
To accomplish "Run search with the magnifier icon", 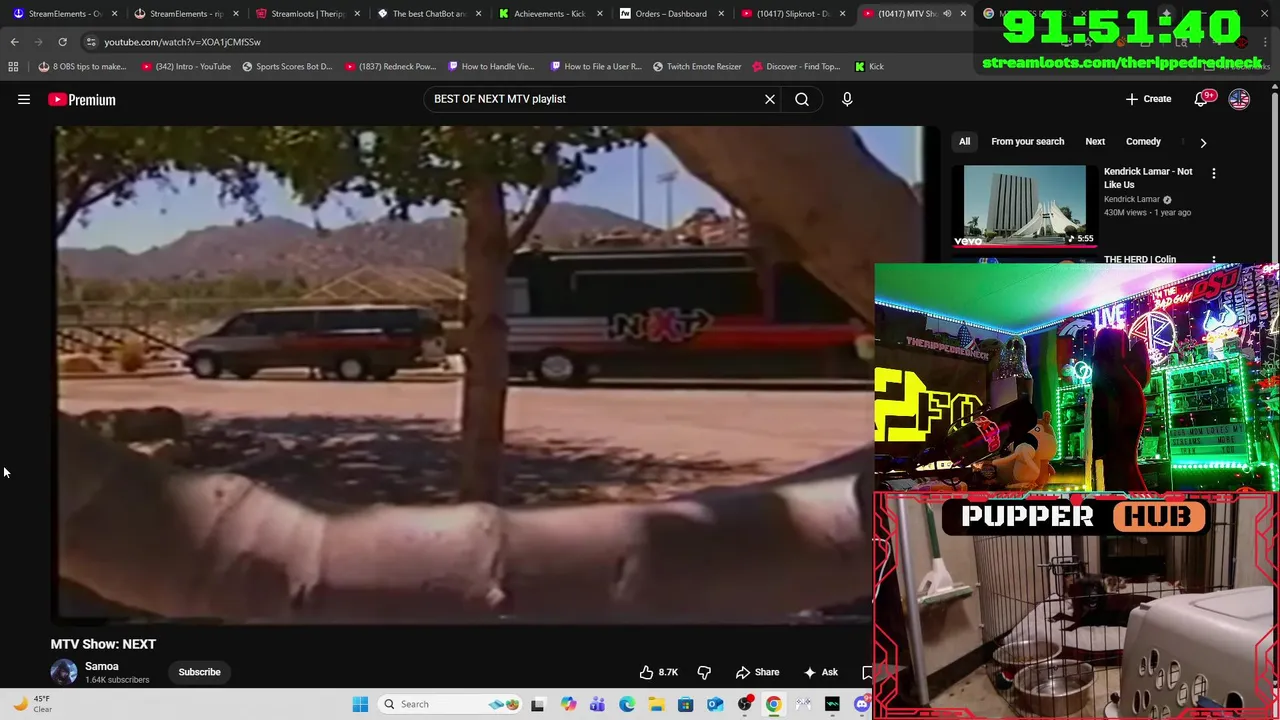I will (x=802, y=99).
